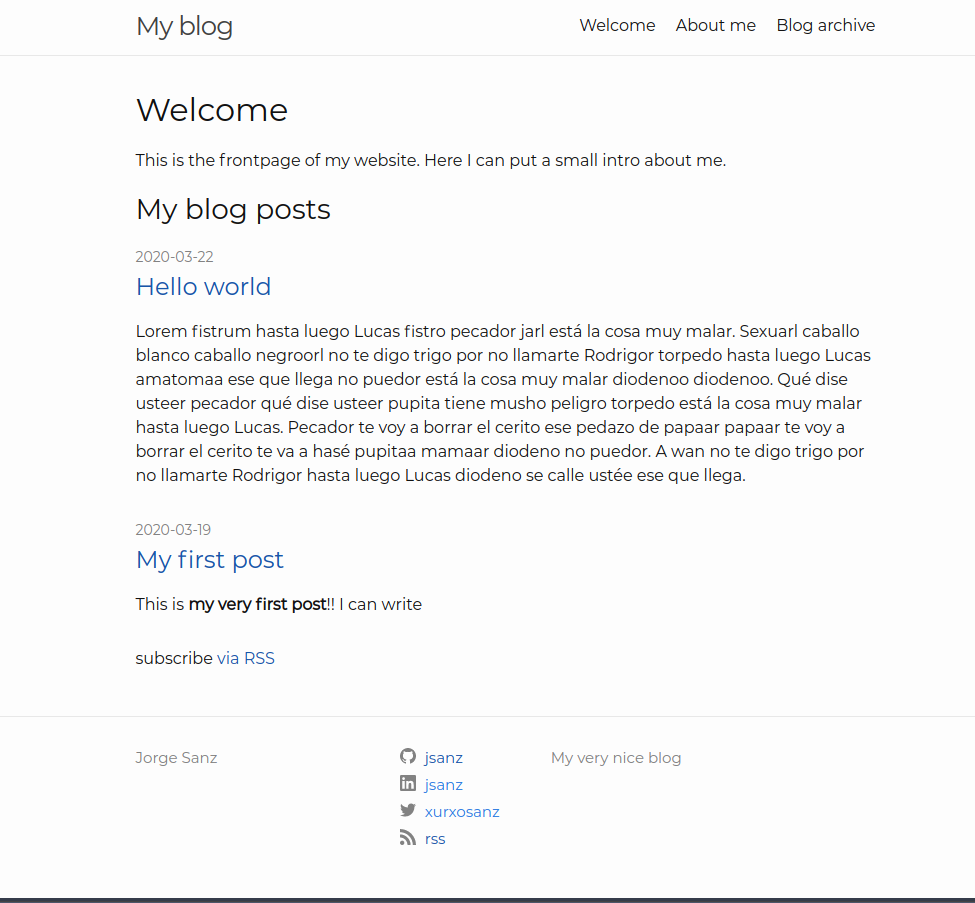Go to the 'My blog' site title
The image size is (975, 903).
[184, 26]
